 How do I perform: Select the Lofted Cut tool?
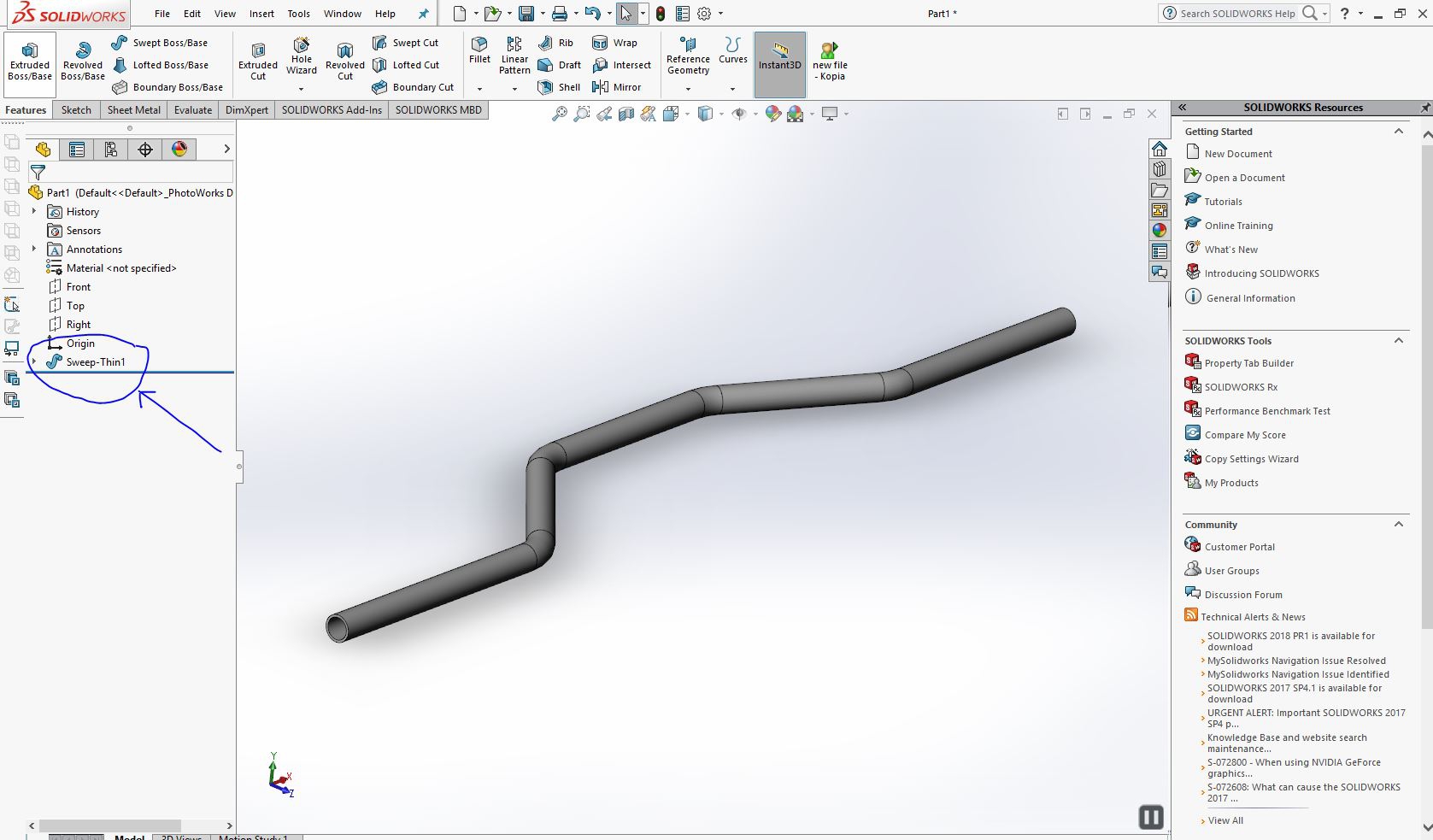[x=406, y=65]
